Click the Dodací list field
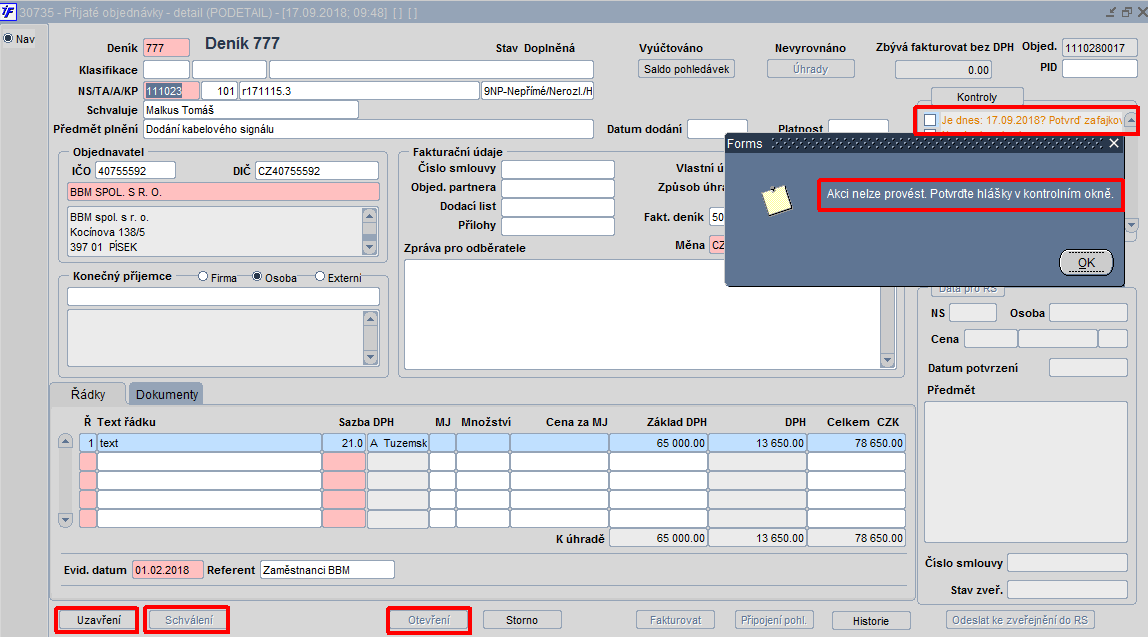The height and width of the screenshot is (637, 1148). click(x=558, y=207)
